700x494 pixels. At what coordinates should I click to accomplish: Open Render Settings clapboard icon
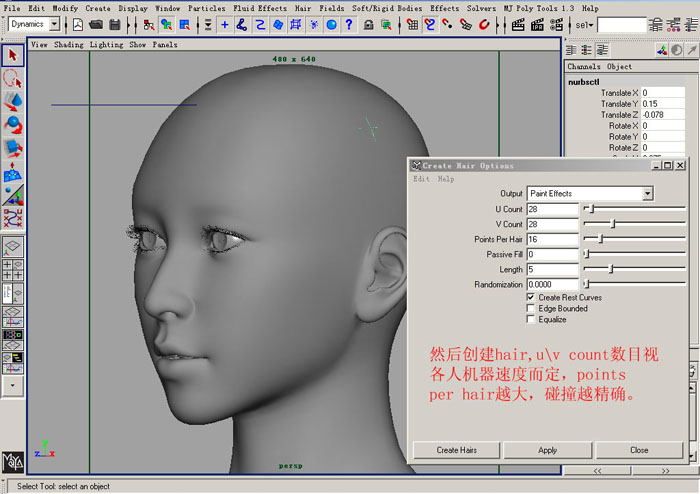(x=556, y=25)
